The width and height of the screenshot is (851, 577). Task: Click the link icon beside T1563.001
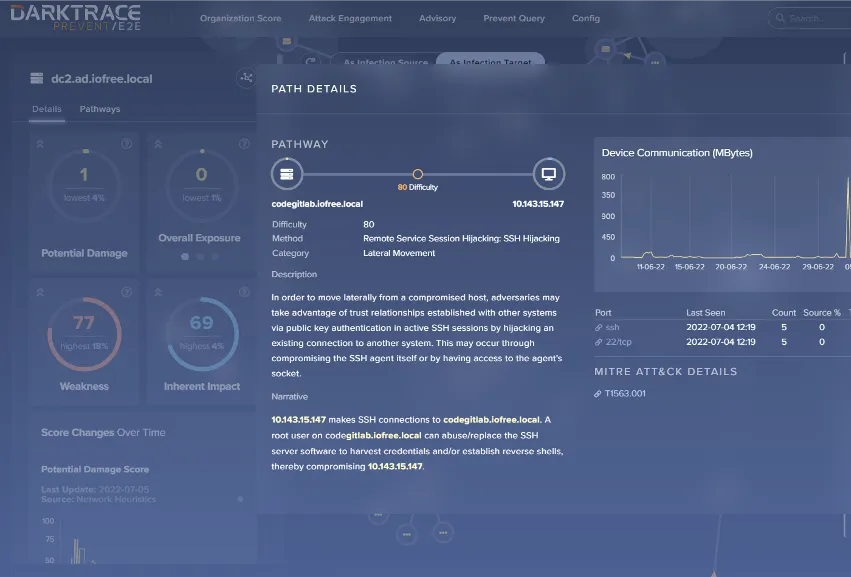point(598,394)
